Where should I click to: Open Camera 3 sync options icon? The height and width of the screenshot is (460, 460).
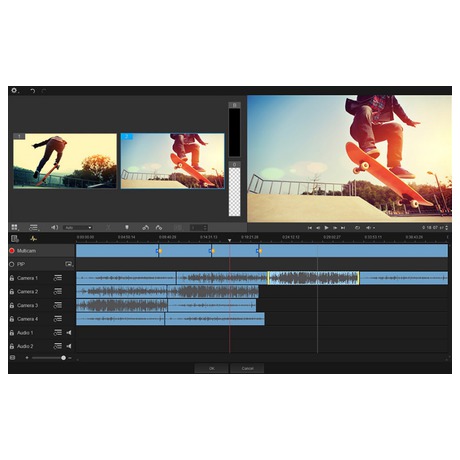(58, 305)
